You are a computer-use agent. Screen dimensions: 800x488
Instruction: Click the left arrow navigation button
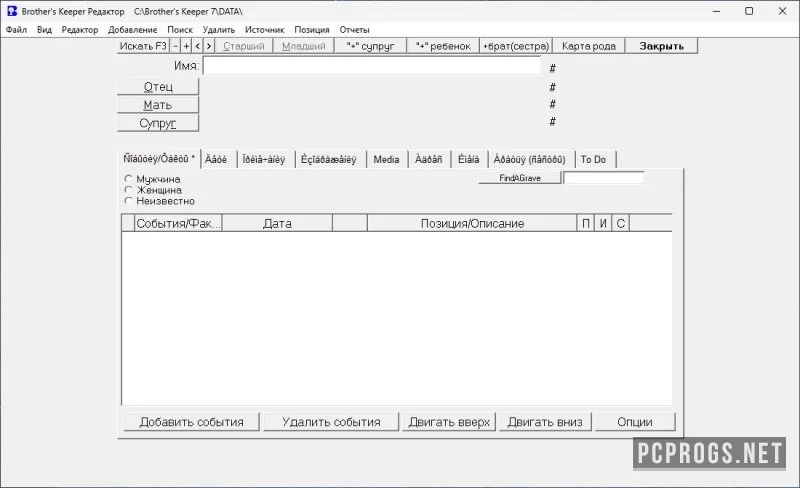click(197, 46)
